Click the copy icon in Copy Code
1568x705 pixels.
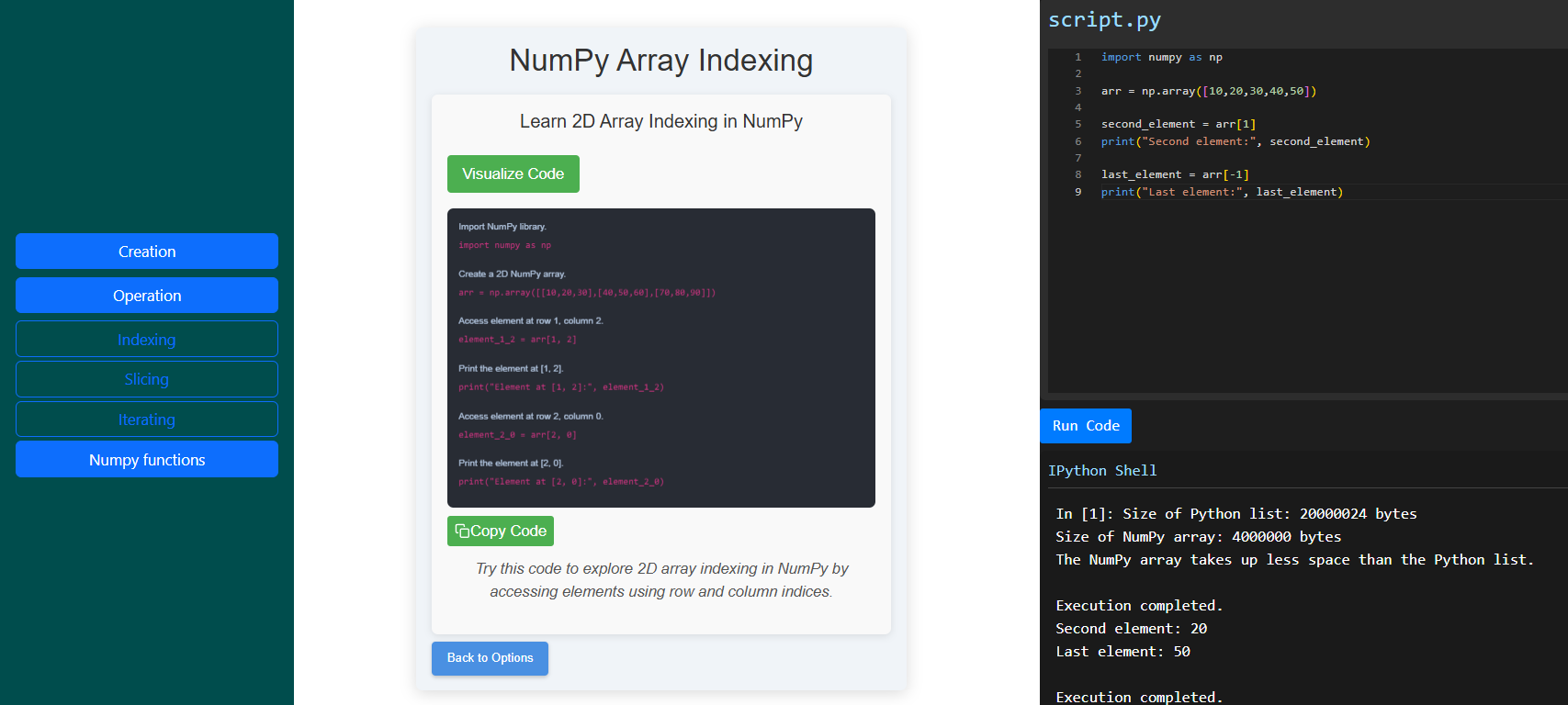462,532
